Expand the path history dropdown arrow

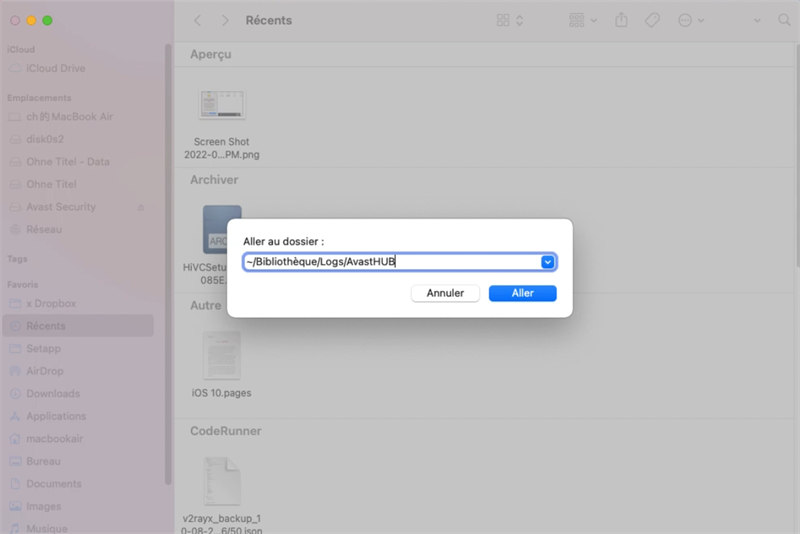547,262
